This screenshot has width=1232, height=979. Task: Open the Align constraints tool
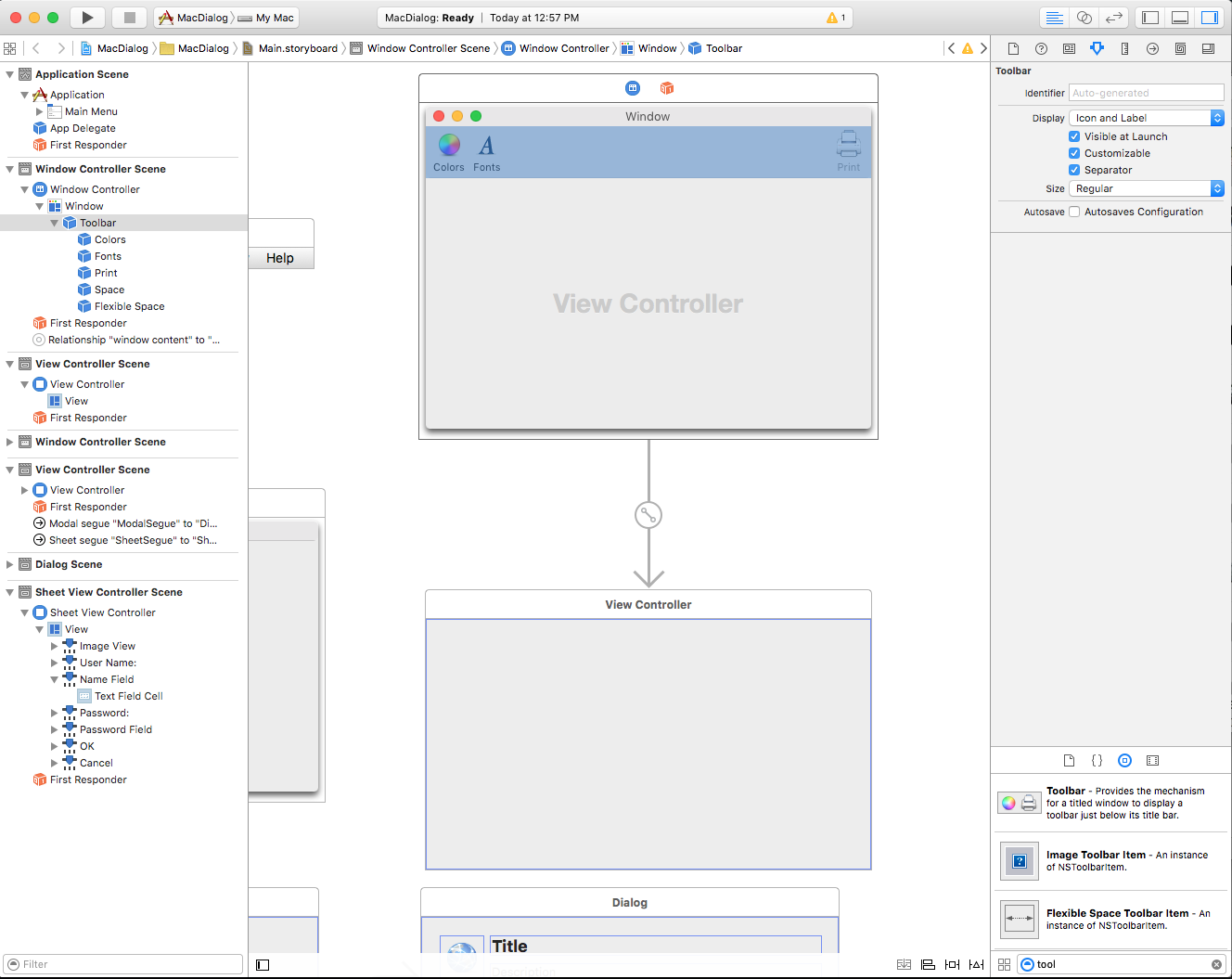[928, 964]
